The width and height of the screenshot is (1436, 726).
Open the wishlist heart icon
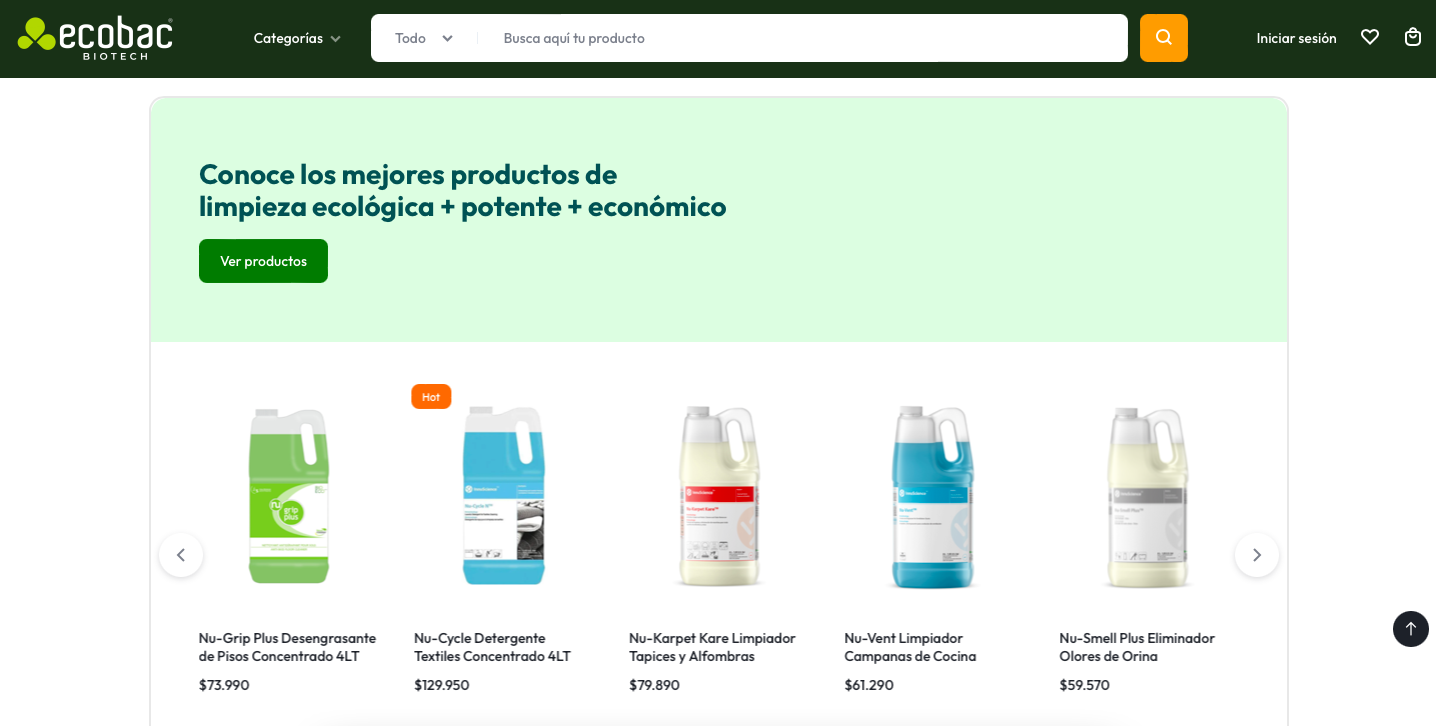click(x=1370, y=37)
